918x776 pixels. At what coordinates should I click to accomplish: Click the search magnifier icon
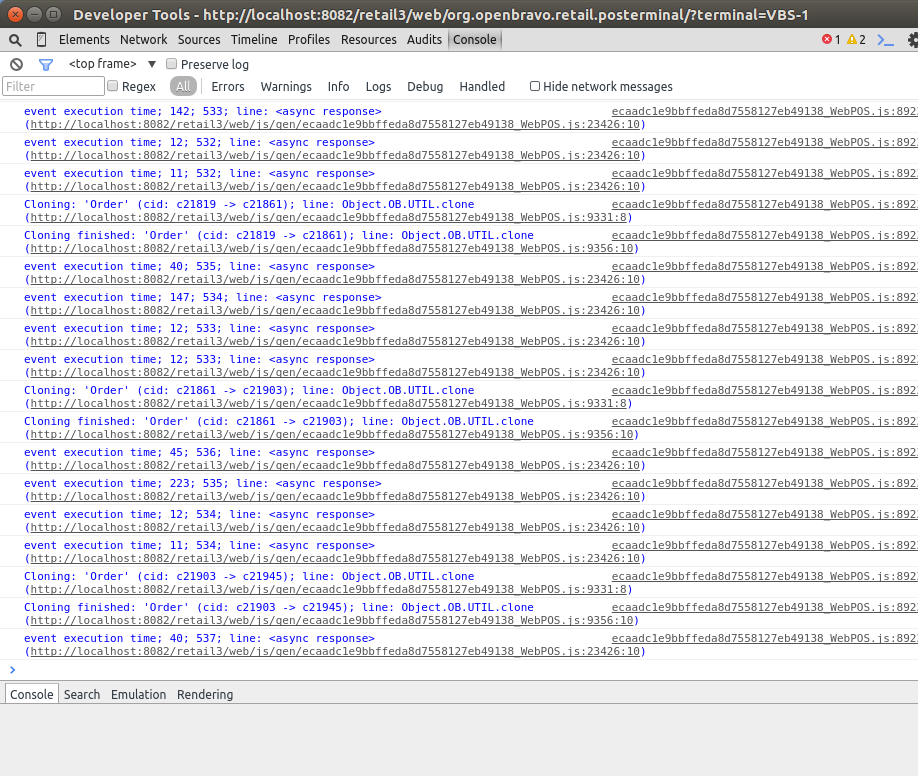(x=15, y=40)
